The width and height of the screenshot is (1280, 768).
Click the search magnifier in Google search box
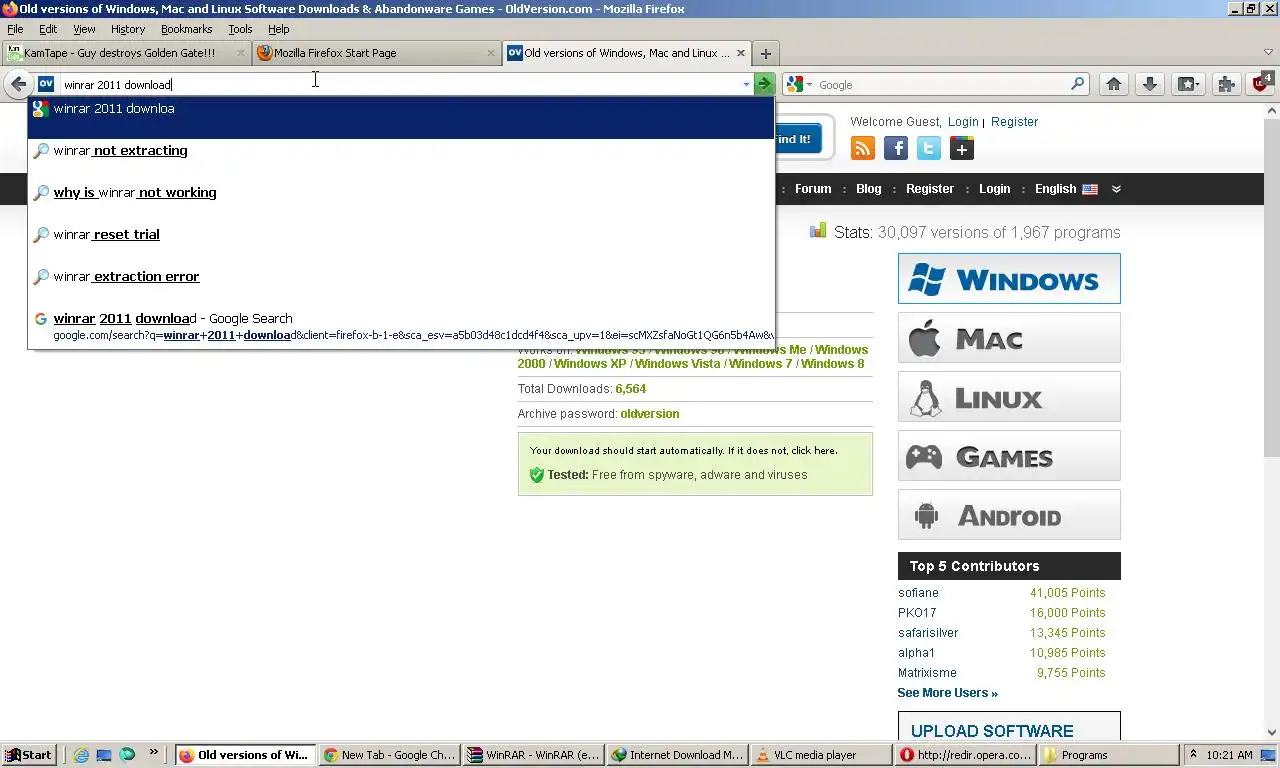pyautogui.click(x=1077, y=85)
